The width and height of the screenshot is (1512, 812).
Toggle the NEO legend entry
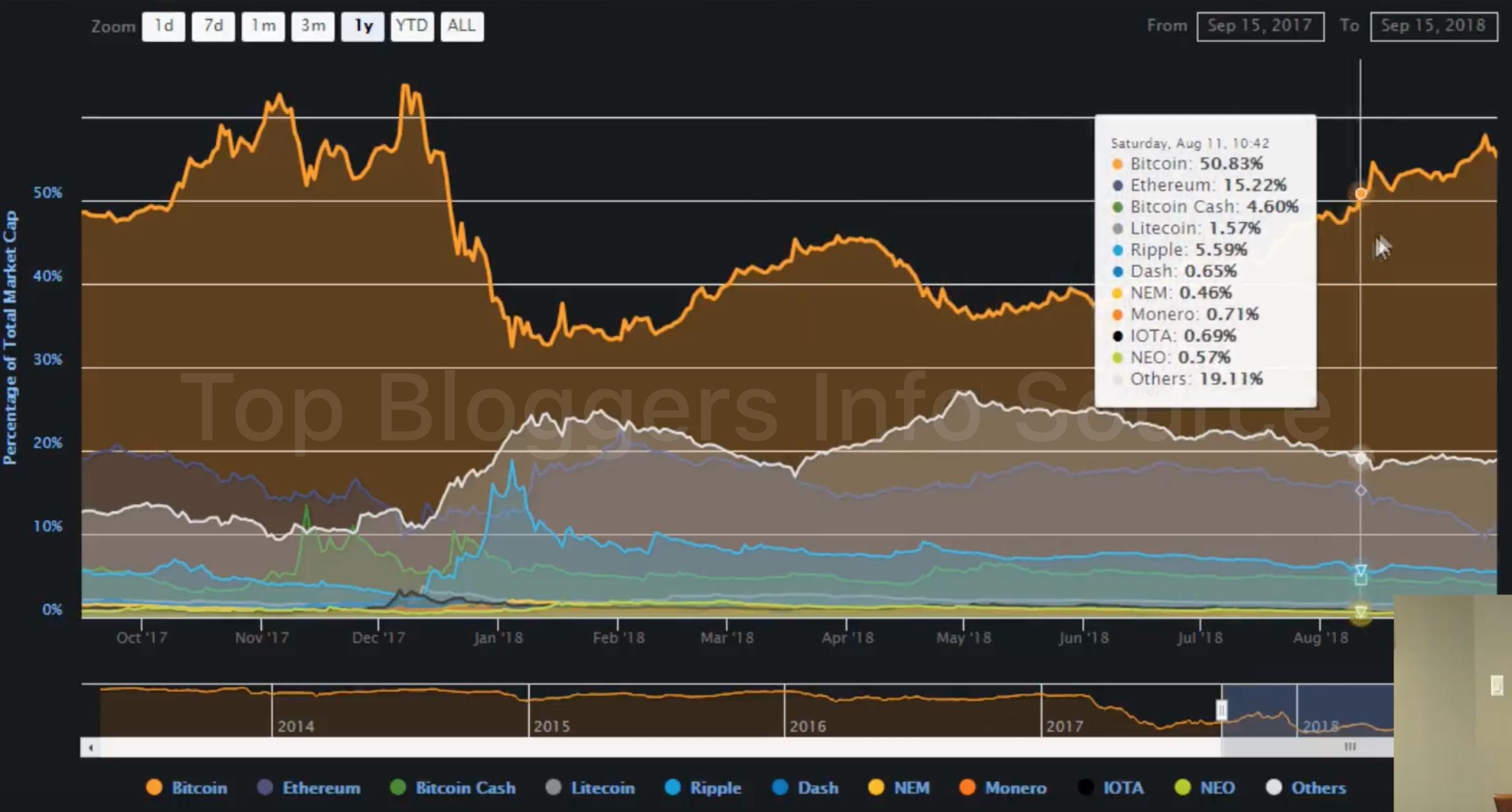pyautogui.click(x=1182, y=787)
